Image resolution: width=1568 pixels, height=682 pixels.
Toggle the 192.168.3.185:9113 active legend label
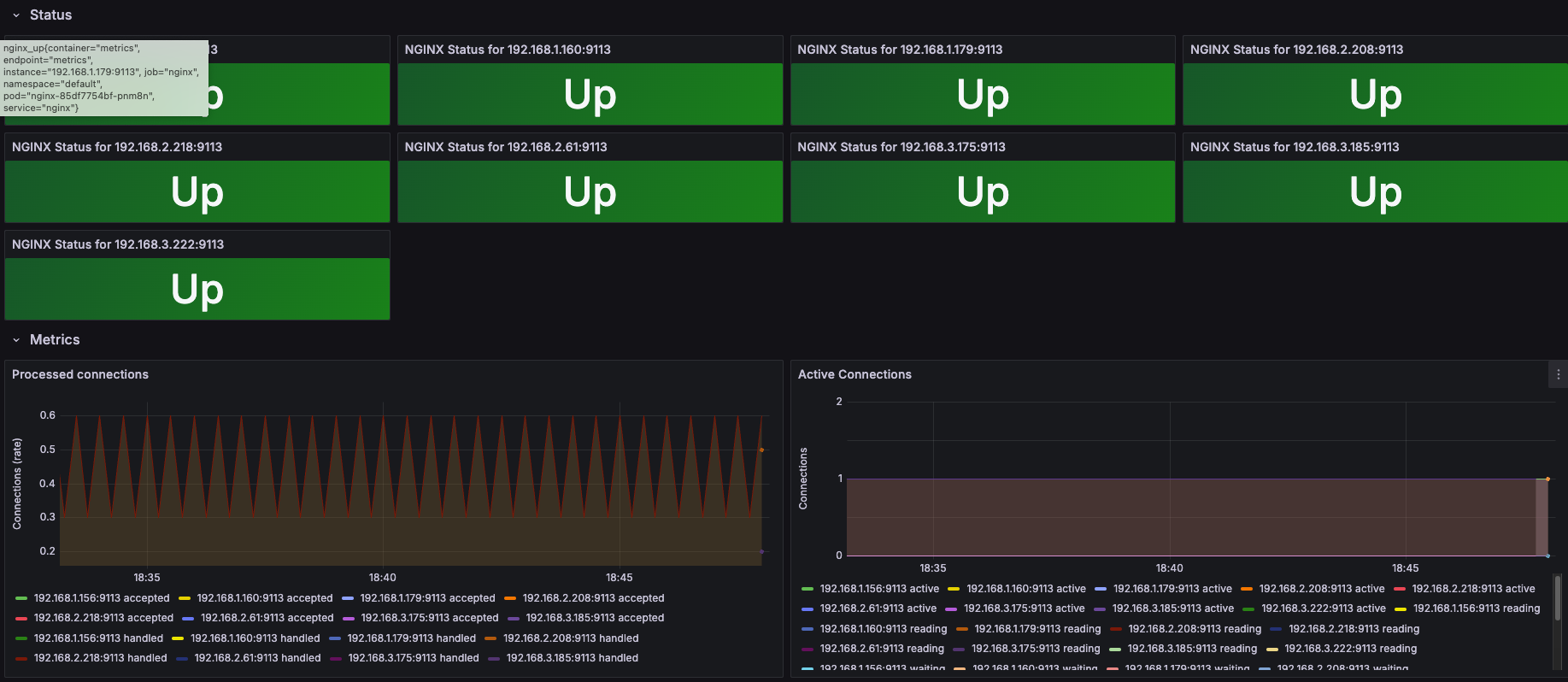coord(1173,609)
